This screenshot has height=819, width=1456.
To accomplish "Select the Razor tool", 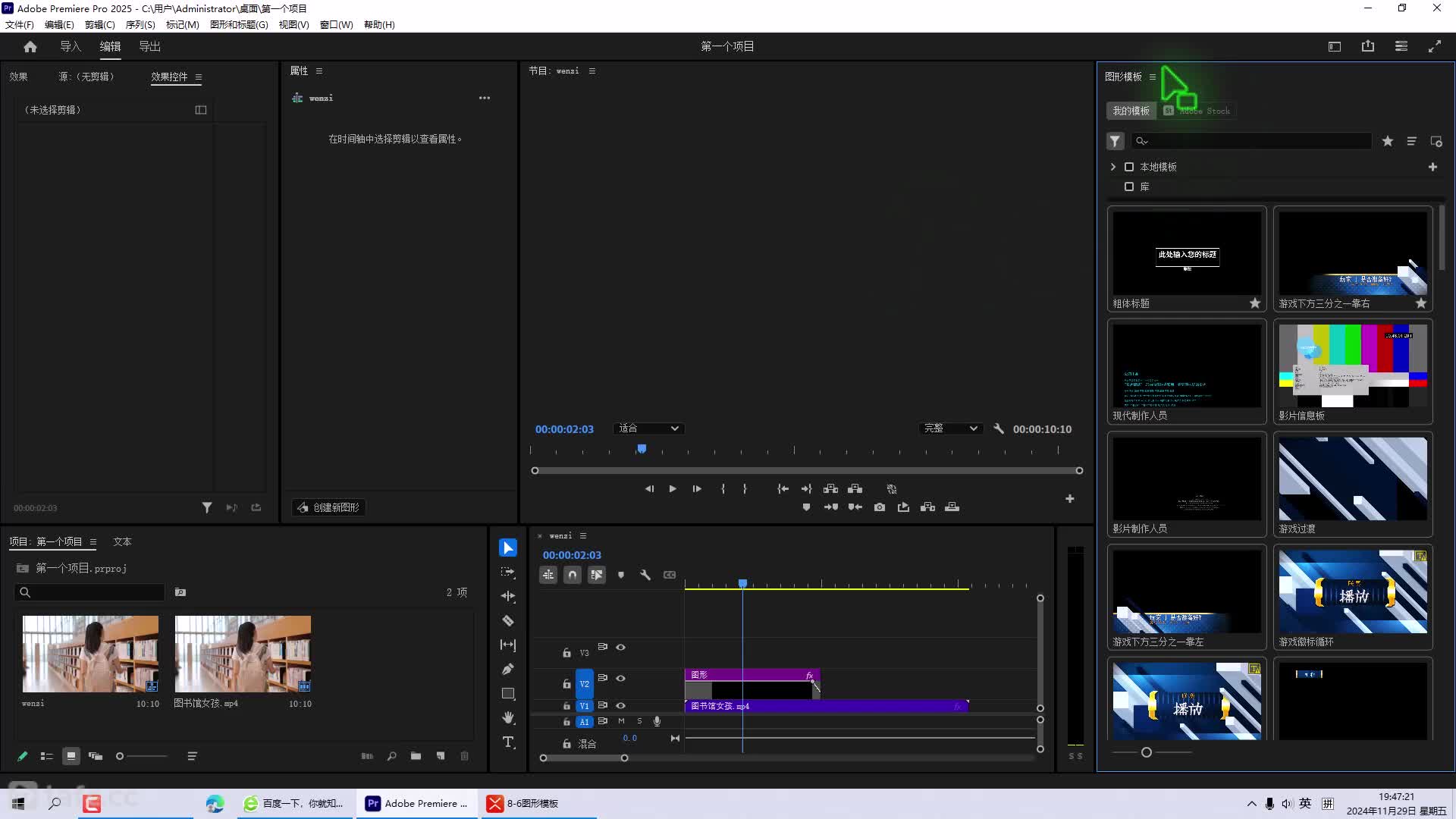I will click(x=508, y=620).
